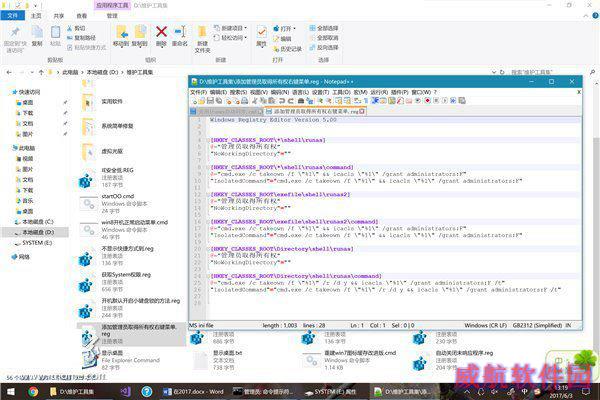Open Google Chrome from the taskbar
Screen dimensions: 600x400
33,392
